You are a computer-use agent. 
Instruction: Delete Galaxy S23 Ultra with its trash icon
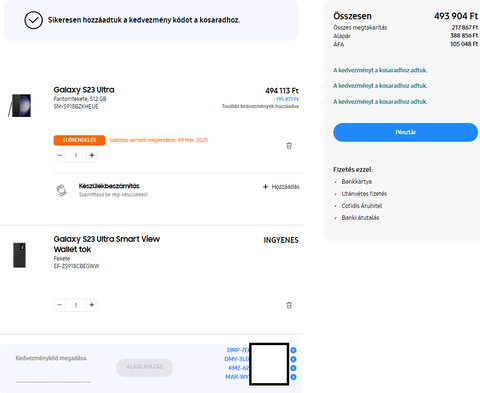(x=289, y=146)
